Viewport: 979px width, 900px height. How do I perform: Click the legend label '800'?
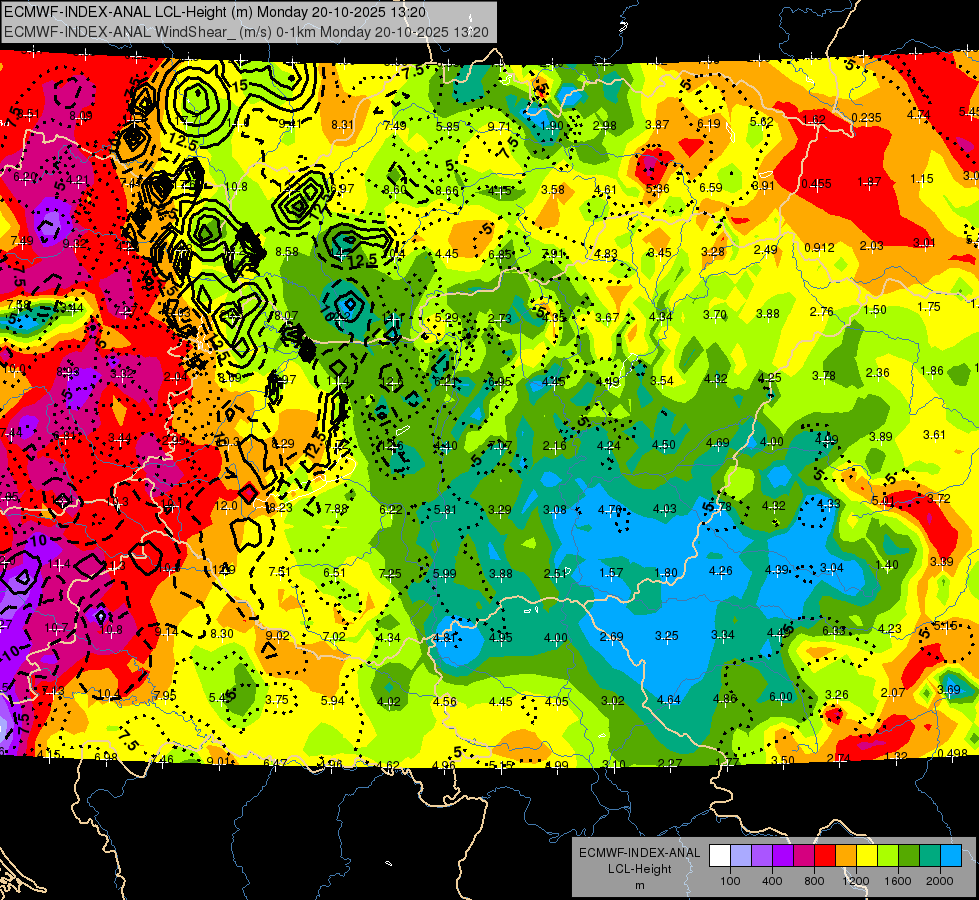(x=814, y=881)
